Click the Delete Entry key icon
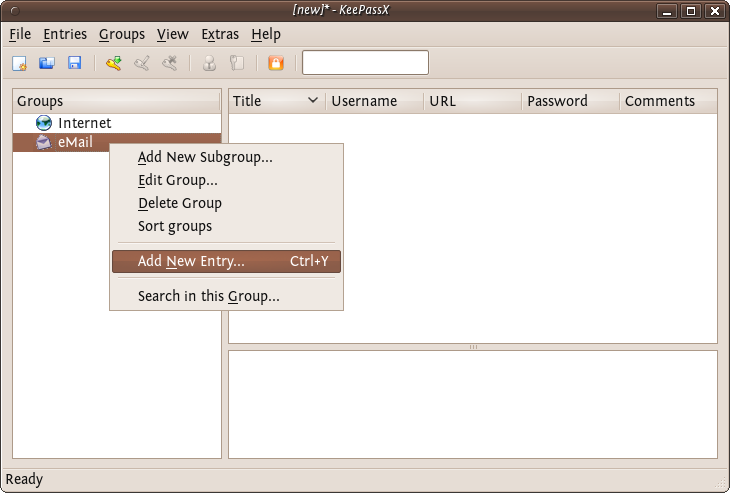Viewport: 730px width, 493px height. [170, 63]
